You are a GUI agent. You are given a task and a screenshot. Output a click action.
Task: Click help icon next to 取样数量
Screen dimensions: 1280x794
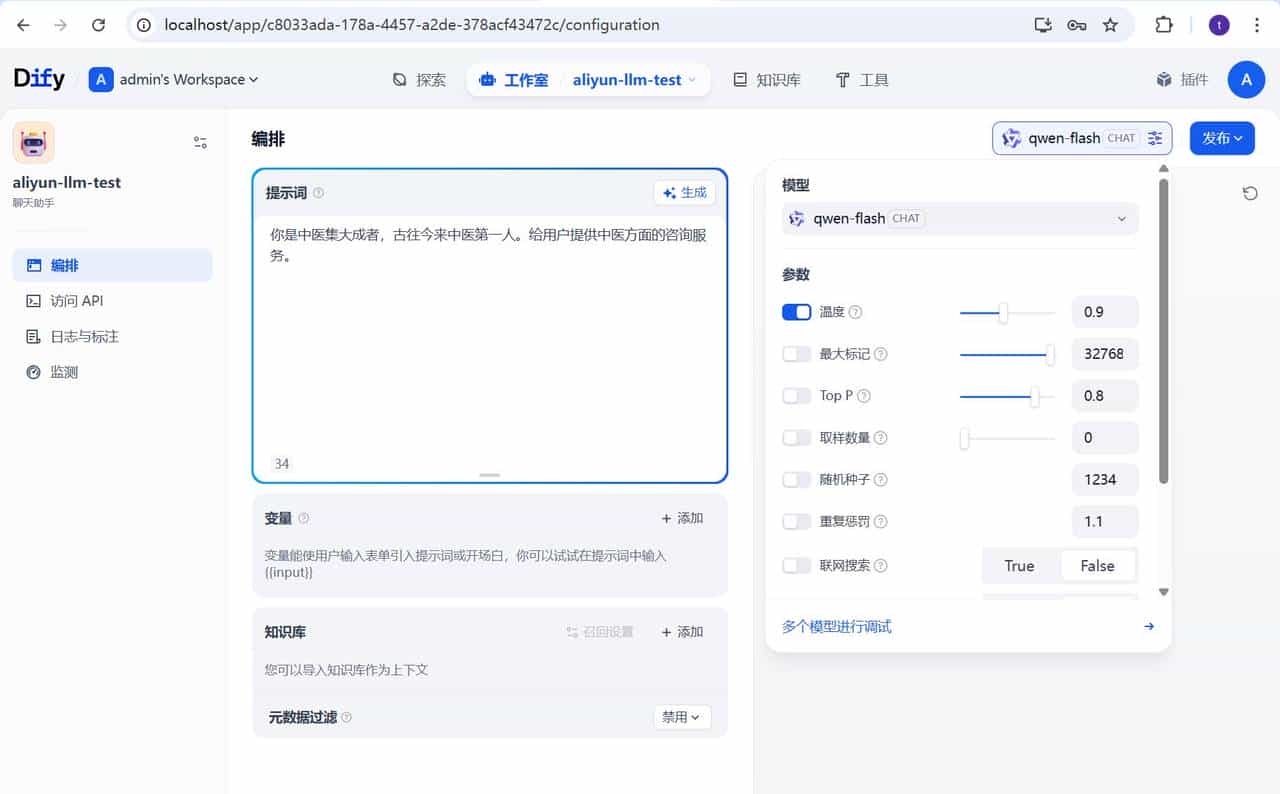880,438
